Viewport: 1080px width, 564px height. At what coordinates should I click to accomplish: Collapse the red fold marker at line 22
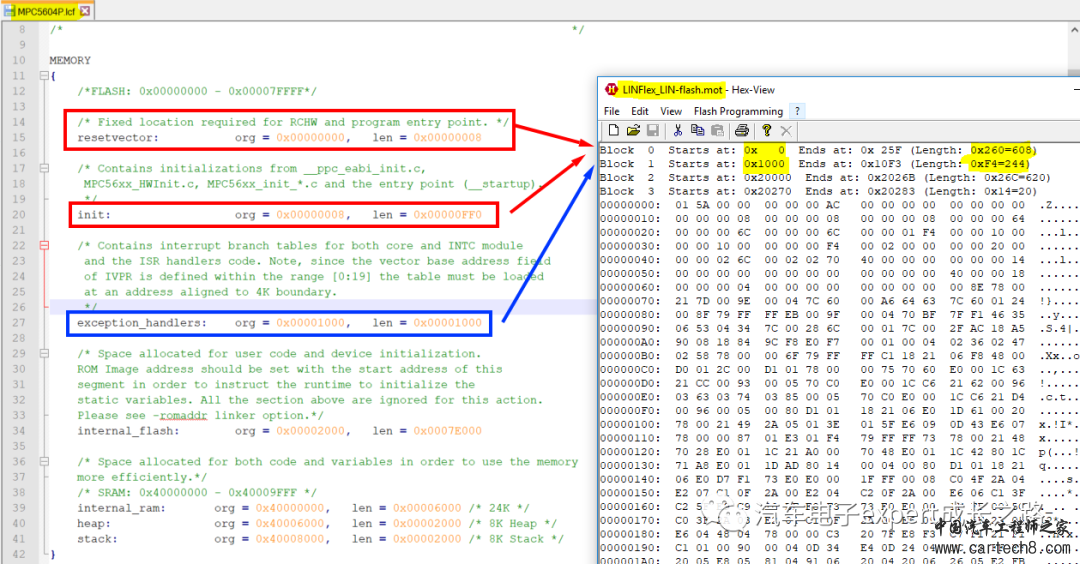44,245
